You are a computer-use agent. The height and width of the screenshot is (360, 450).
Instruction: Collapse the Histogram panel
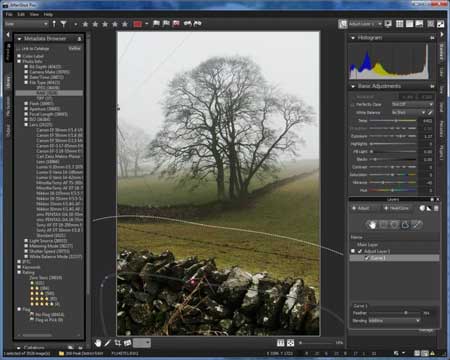point(353,38)
